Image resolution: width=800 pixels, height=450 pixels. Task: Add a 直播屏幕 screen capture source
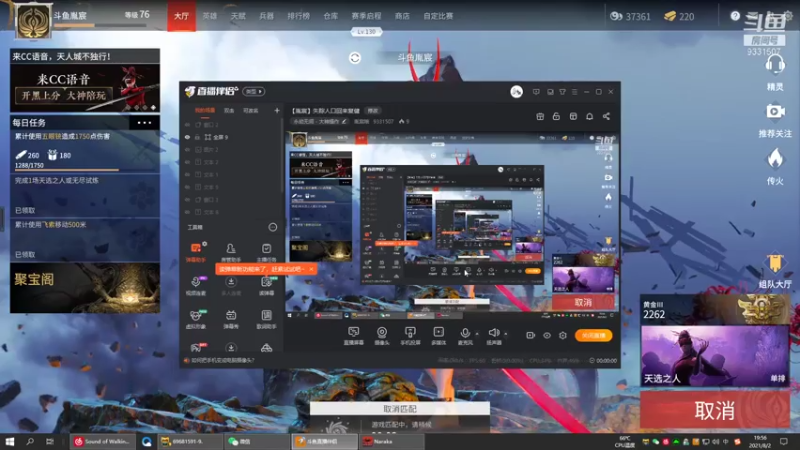[x=353, y=336]
